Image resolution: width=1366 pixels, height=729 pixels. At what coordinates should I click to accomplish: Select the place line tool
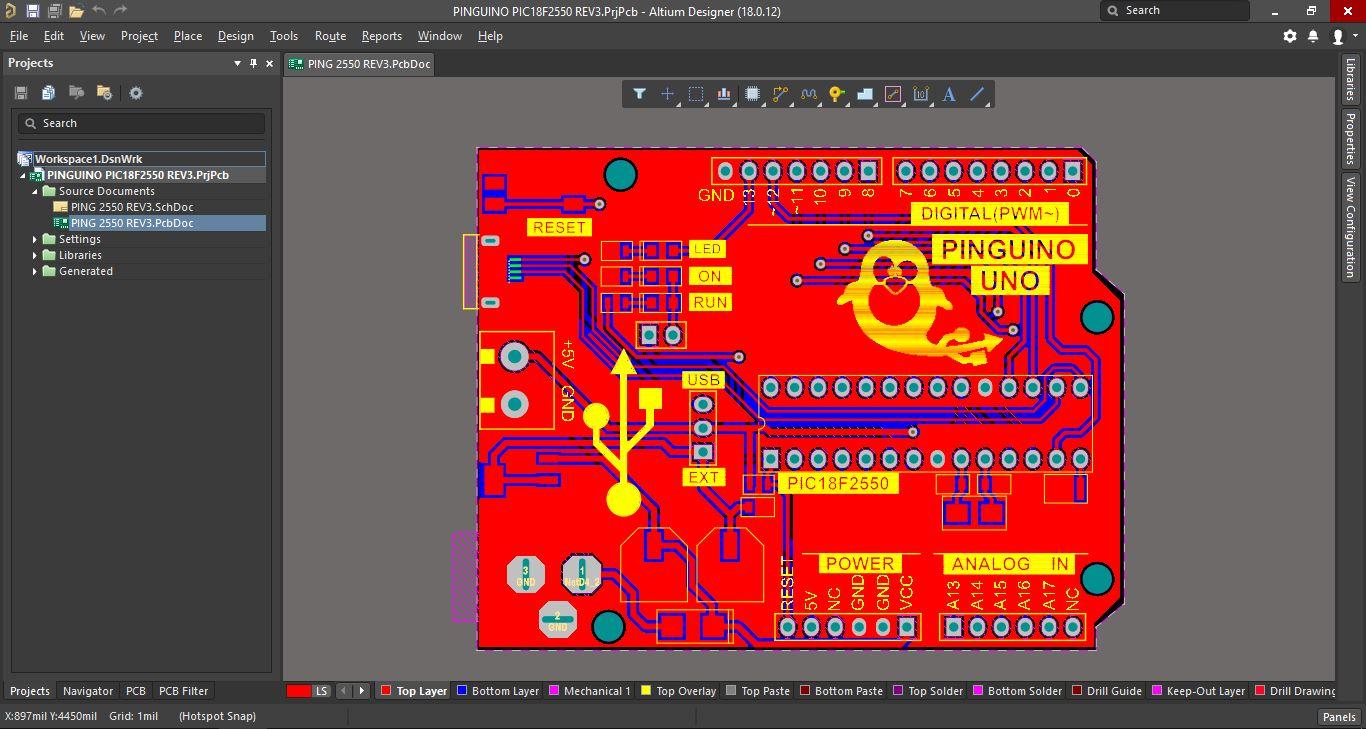pos(977,94)
